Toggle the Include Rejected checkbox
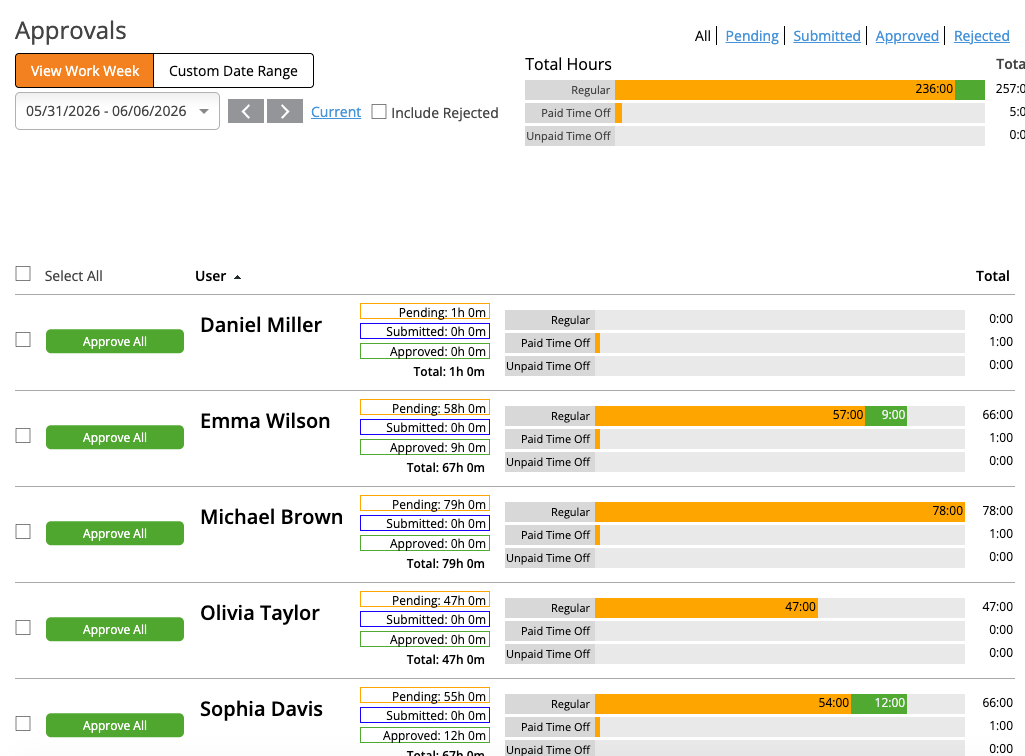1025x756 pixels. (x=379, y=112)
